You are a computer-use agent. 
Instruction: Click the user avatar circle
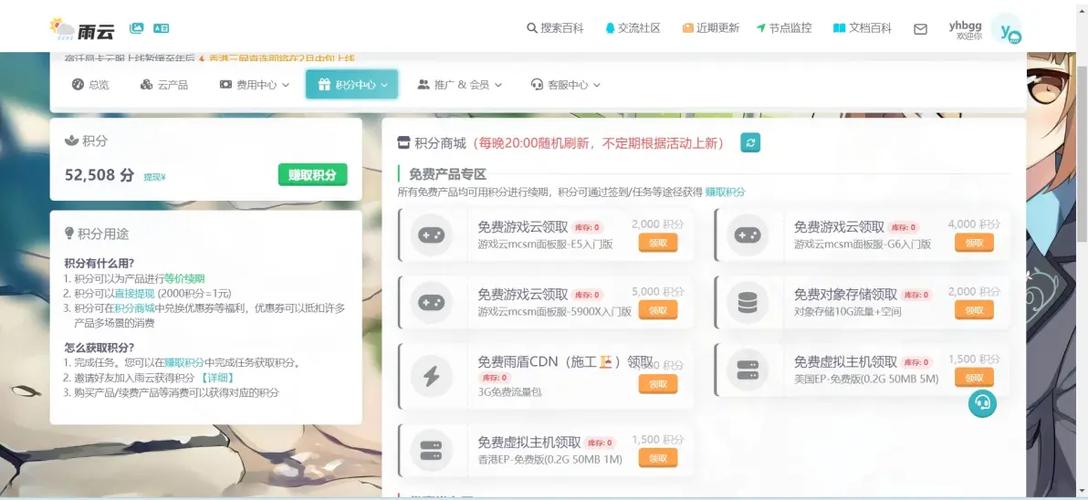(x=1006, y=30)
